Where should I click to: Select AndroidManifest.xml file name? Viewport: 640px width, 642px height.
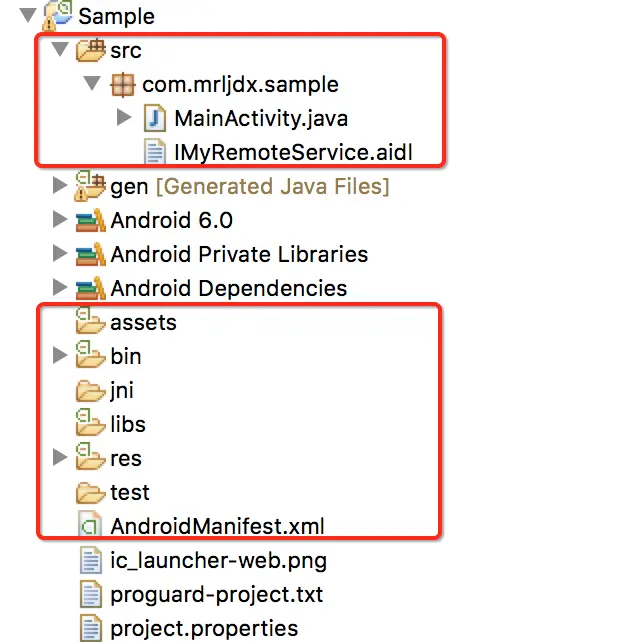(217, 526)
